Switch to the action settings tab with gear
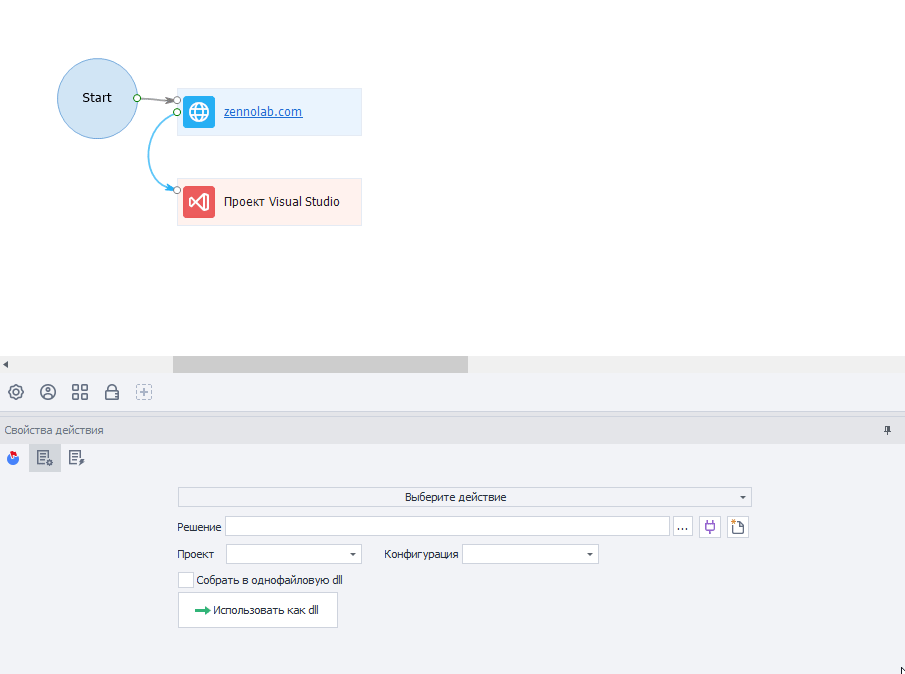This screenshot has width=905, height=674. 44,458
